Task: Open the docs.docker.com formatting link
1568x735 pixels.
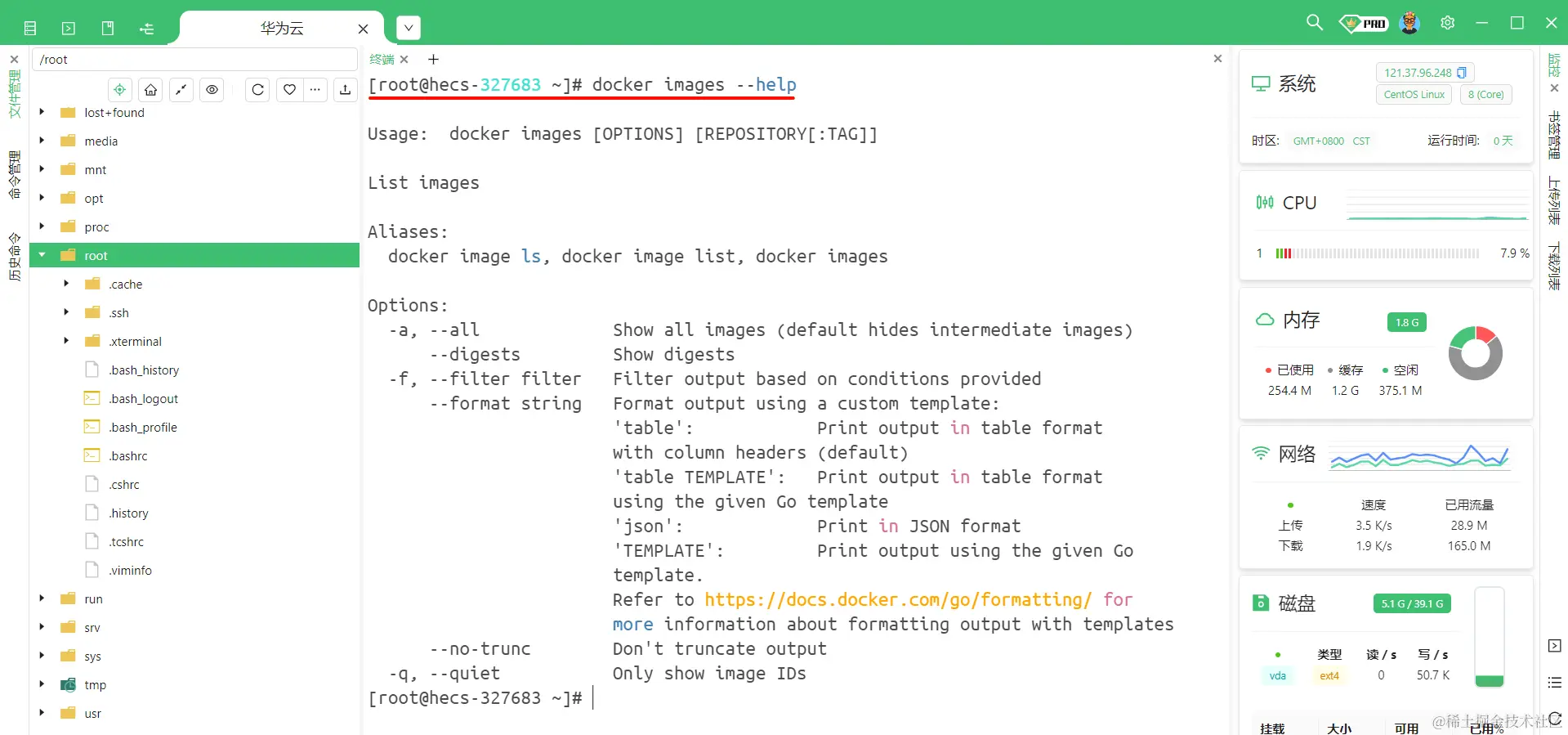Action: click(898, 600)
